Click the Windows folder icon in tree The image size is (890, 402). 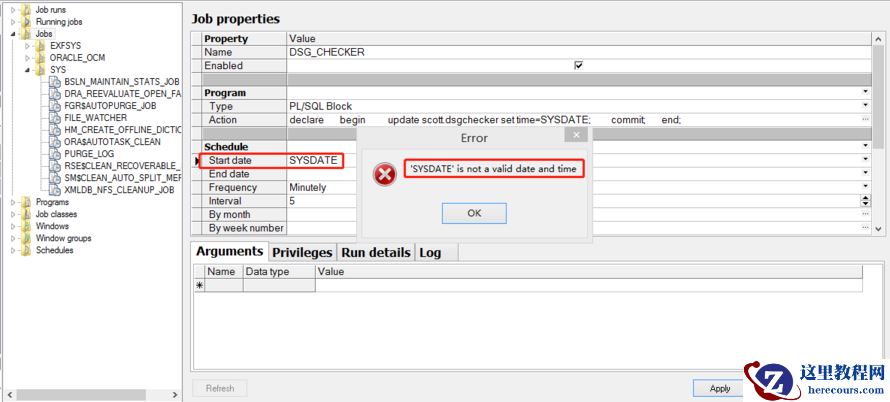pyautogui.click(x=26, y=226)
